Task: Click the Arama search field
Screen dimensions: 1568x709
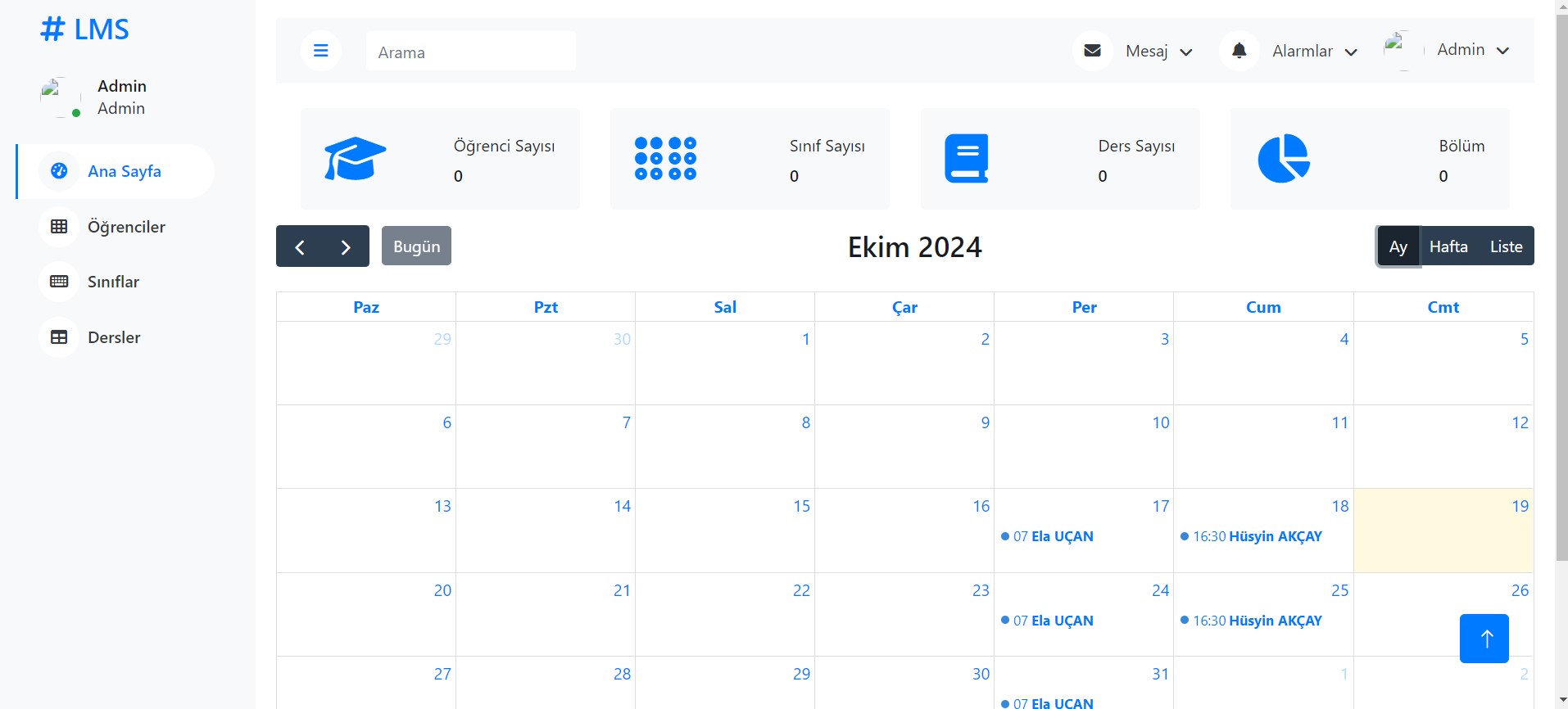Action: click(470, 52)
